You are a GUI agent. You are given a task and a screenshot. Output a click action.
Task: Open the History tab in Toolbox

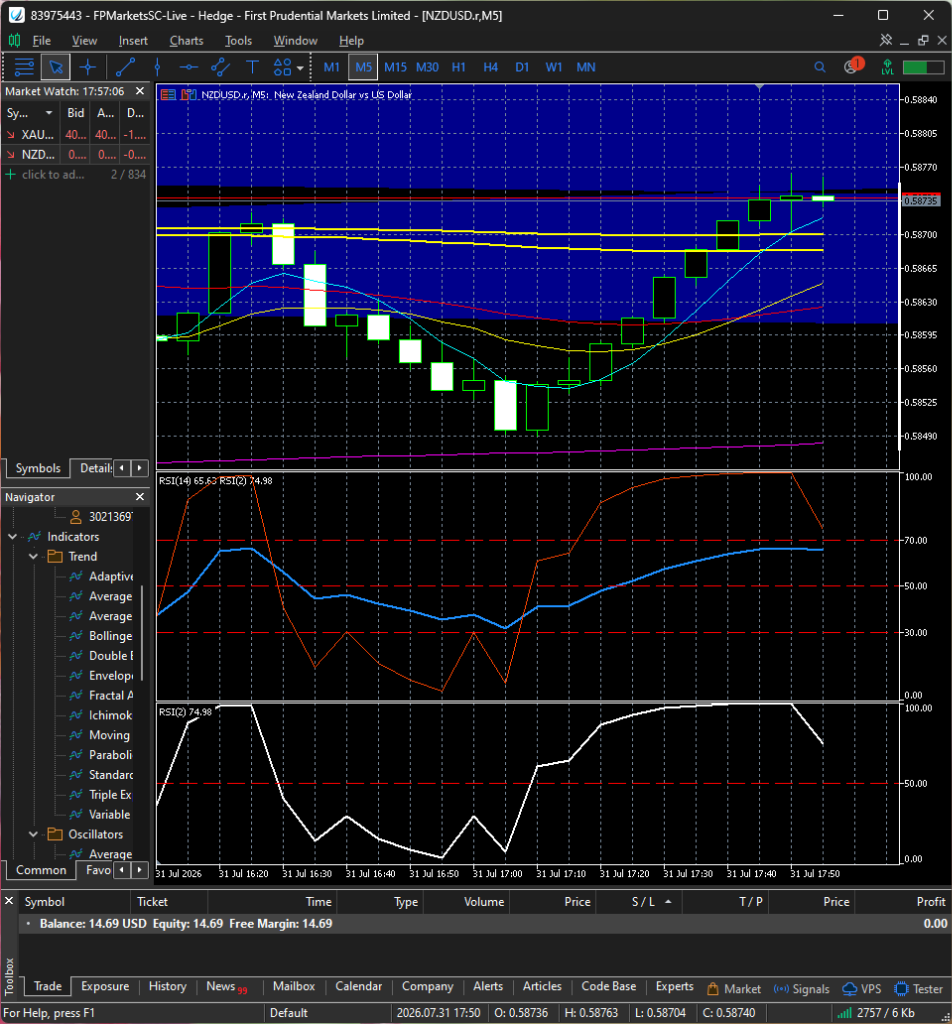click(167, 986)
